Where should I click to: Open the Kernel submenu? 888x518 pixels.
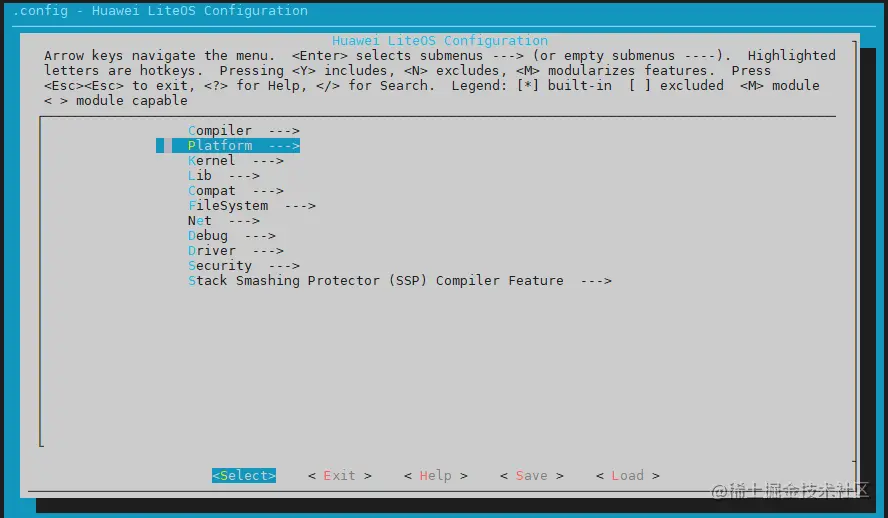click(x=236, y=161)
